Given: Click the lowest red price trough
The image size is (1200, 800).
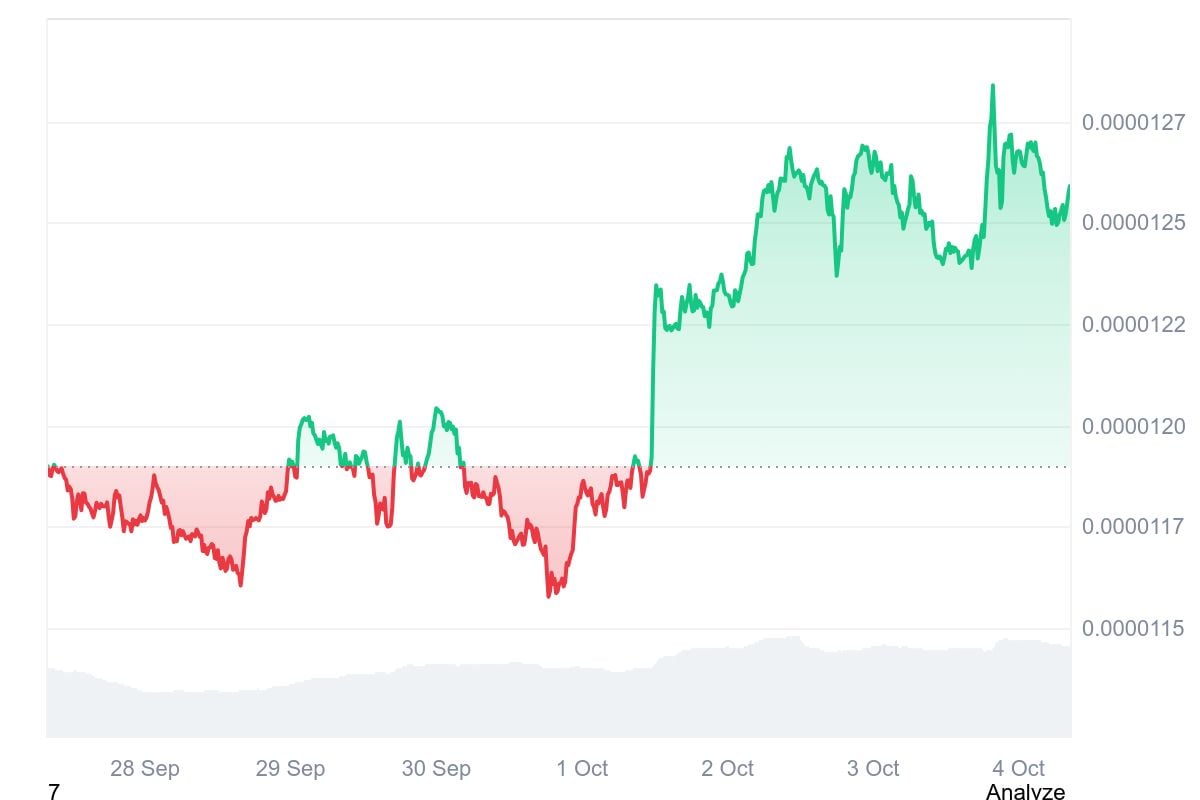Looking at the screenshot, I should pos(549,595).
